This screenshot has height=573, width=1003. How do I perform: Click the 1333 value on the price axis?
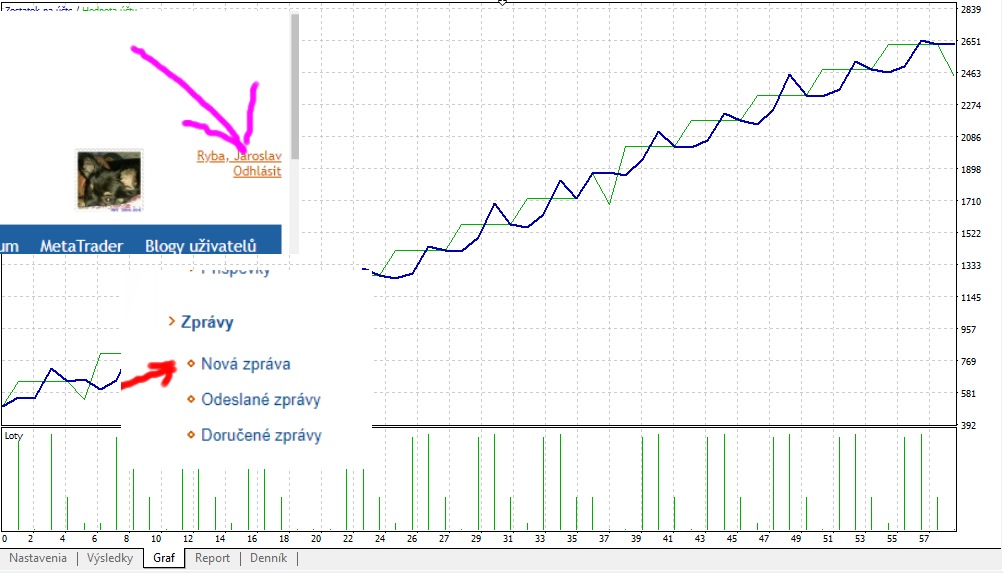pos(970,265)
